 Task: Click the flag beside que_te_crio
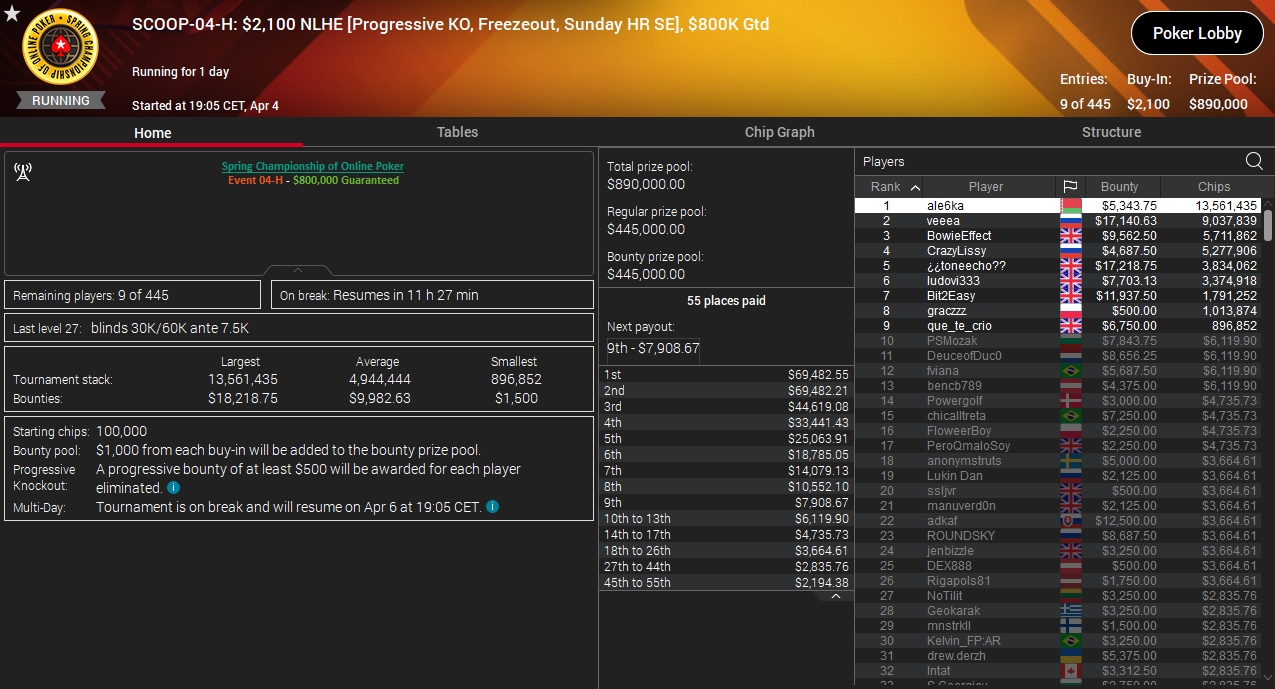1070,326
